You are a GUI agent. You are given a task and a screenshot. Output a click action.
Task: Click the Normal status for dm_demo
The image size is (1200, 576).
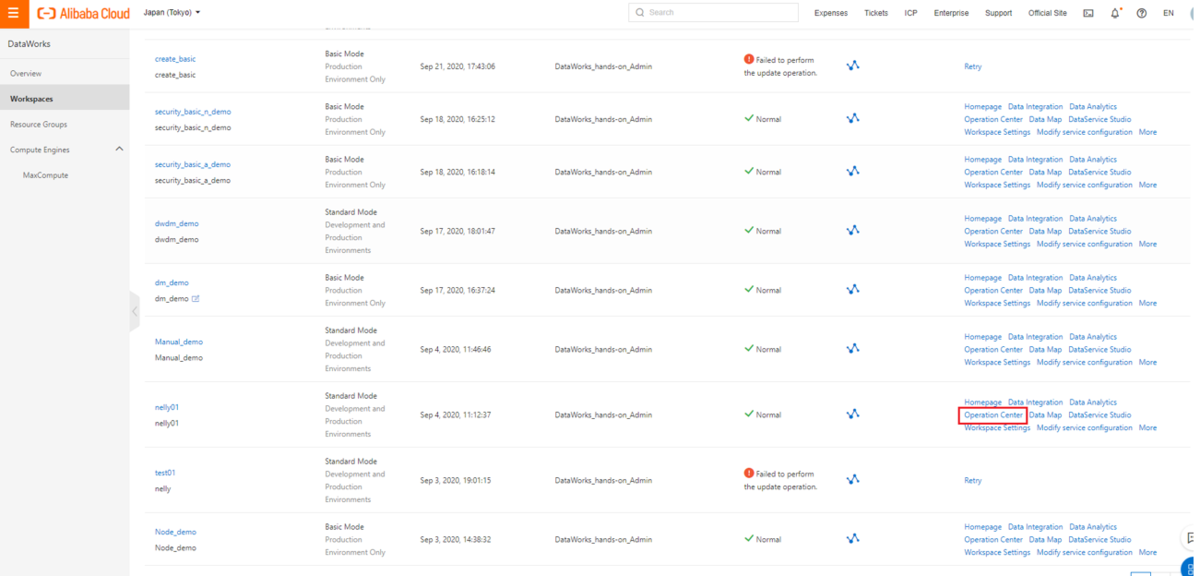click(x=763, y=289)
